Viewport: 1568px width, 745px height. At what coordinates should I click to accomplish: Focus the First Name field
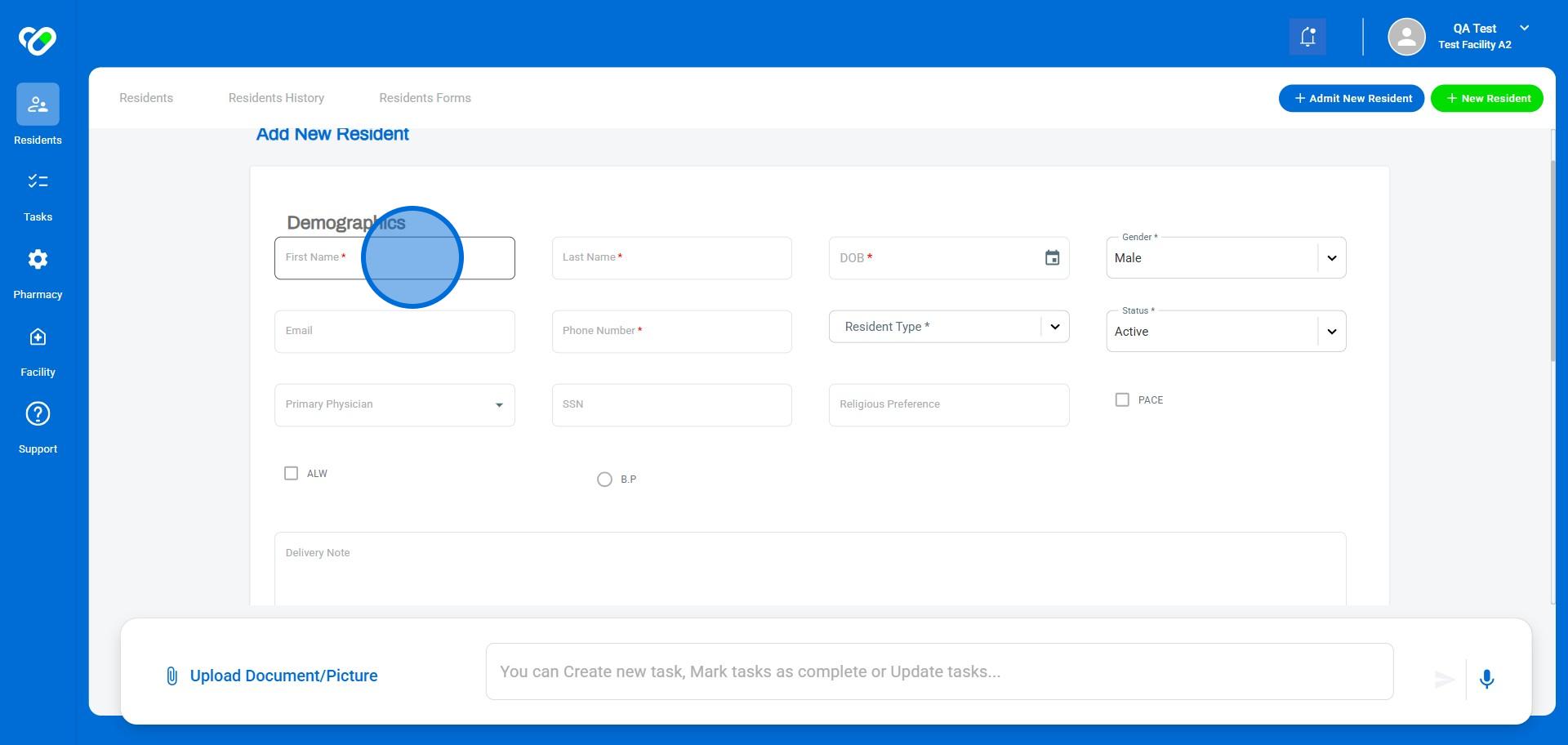click(394, 258)
